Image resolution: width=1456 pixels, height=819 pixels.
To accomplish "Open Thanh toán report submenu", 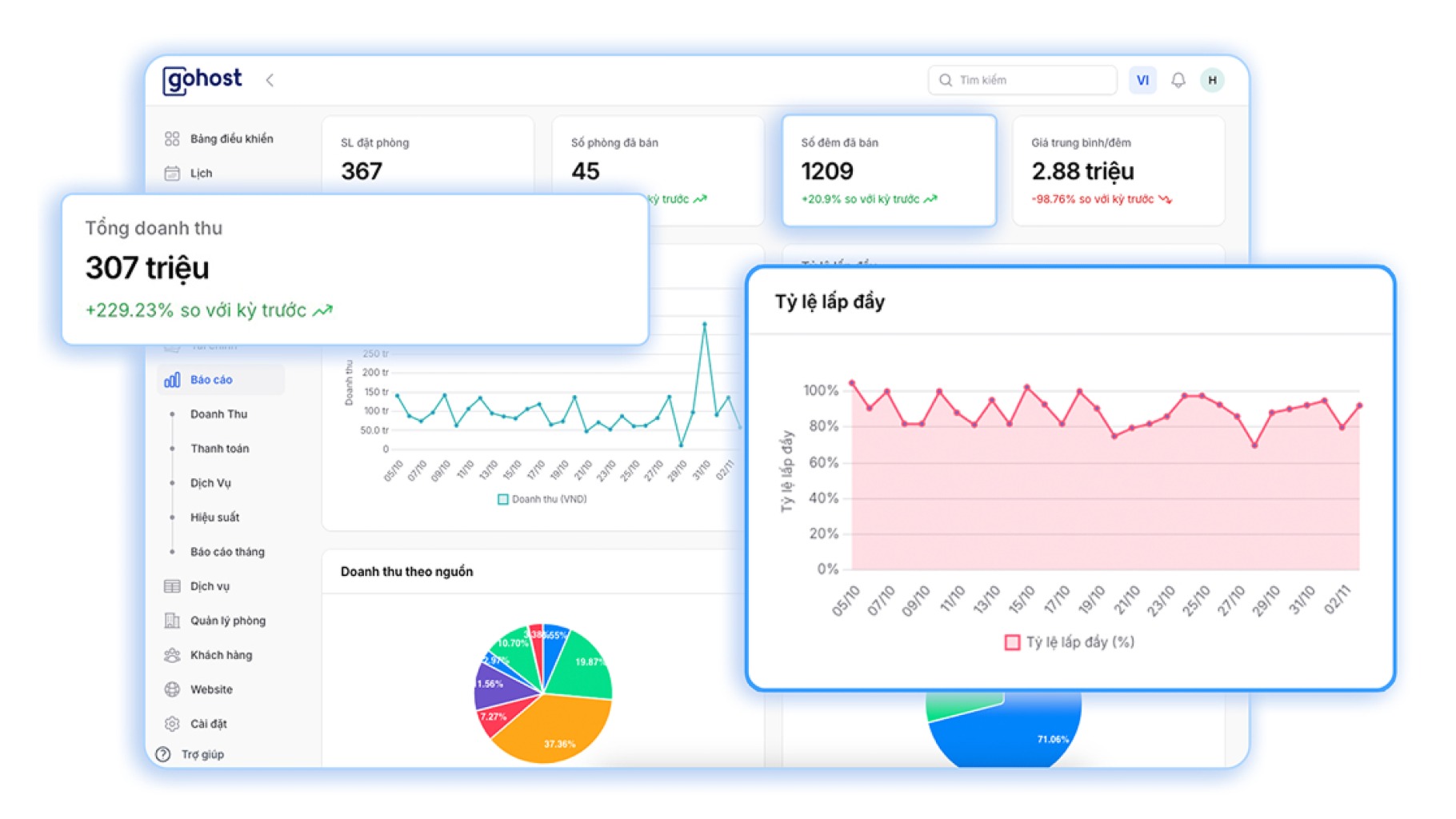I will (x=219, y=449).
